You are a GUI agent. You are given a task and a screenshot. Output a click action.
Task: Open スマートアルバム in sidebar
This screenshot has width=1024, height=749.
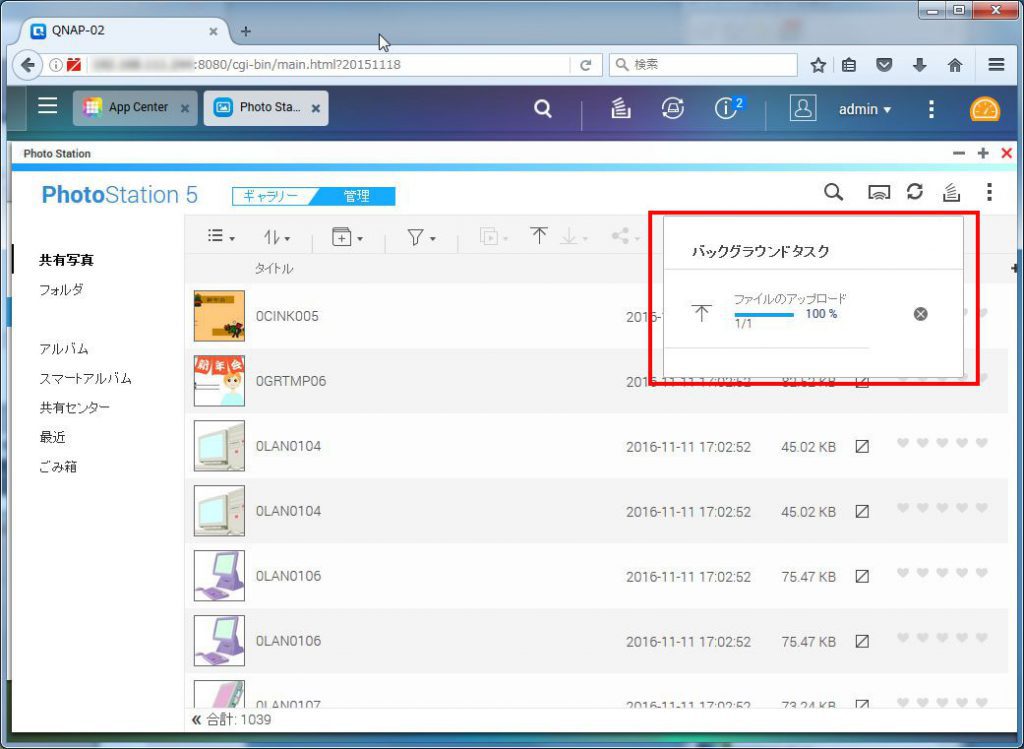[x=86, y=379]
